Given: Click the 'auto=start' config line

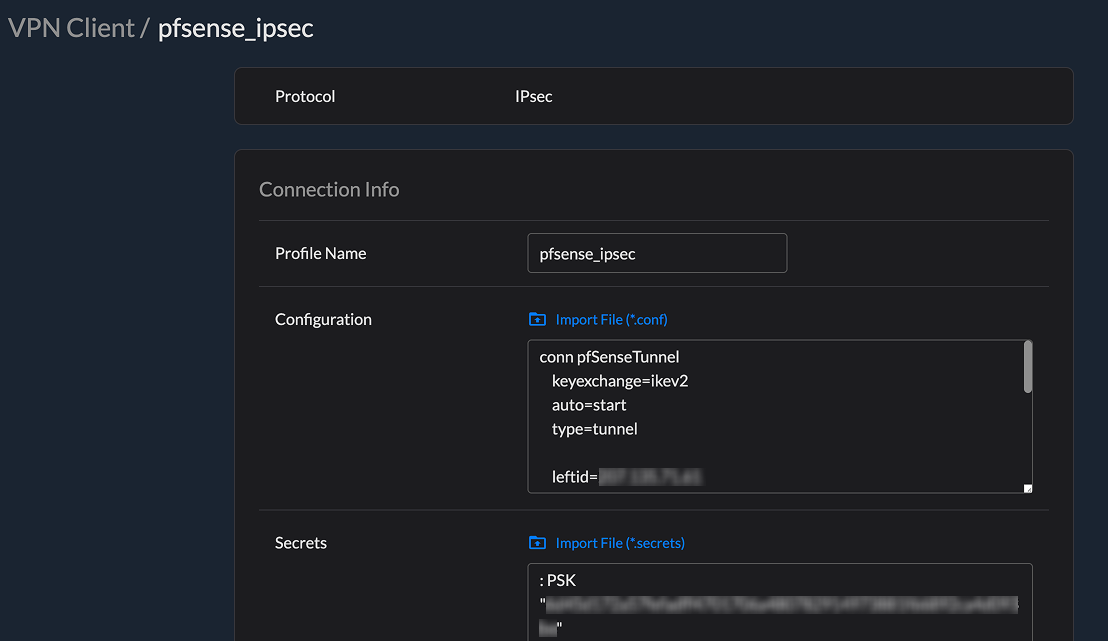Looking at the screenshot, I should (x=589, y=405).
